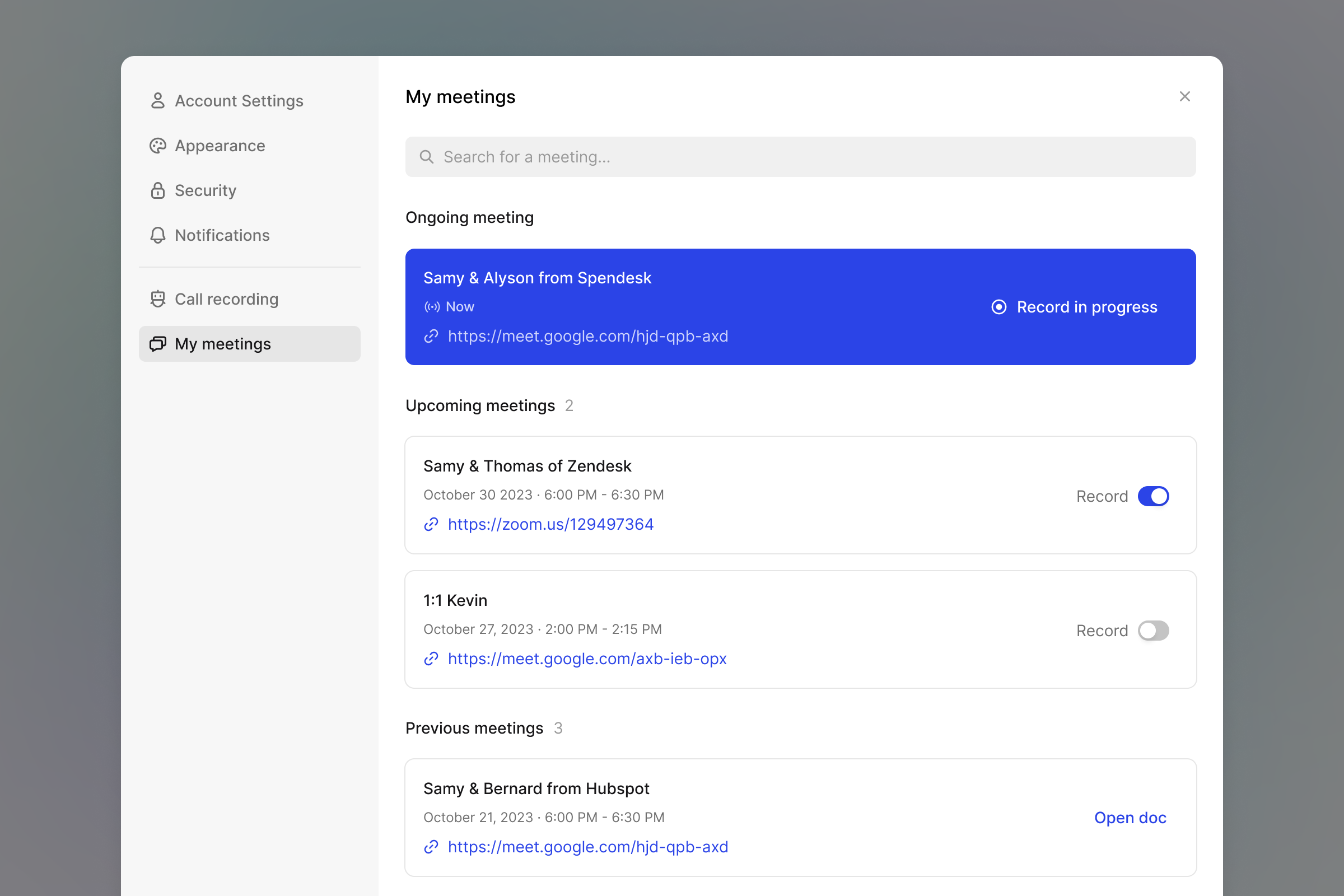This screenshot has height=896, width=1344.
Task: Open the meet.google.com/axb-ieb-opx link
Action: [x=587, y=659]
